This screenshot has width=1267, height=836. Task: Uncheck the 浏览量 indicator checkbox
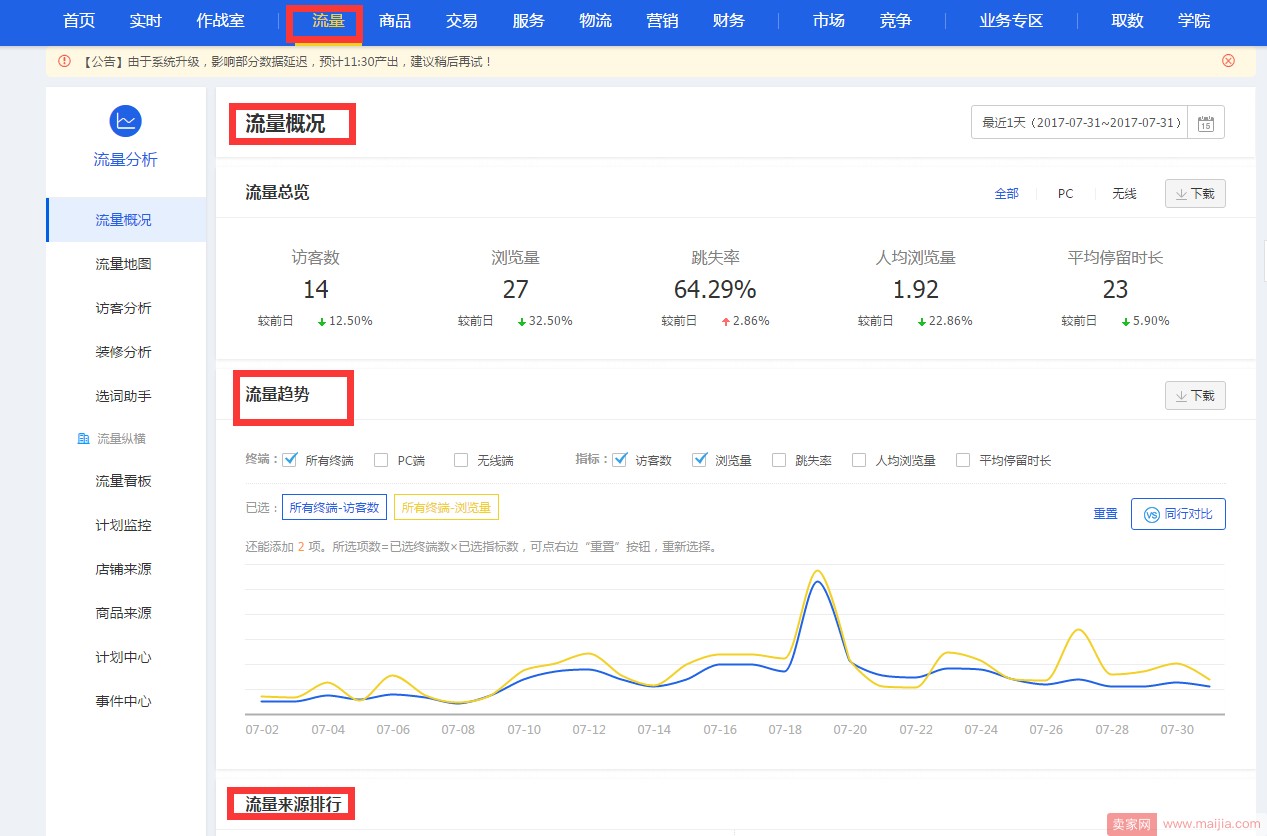coord(700,460)
